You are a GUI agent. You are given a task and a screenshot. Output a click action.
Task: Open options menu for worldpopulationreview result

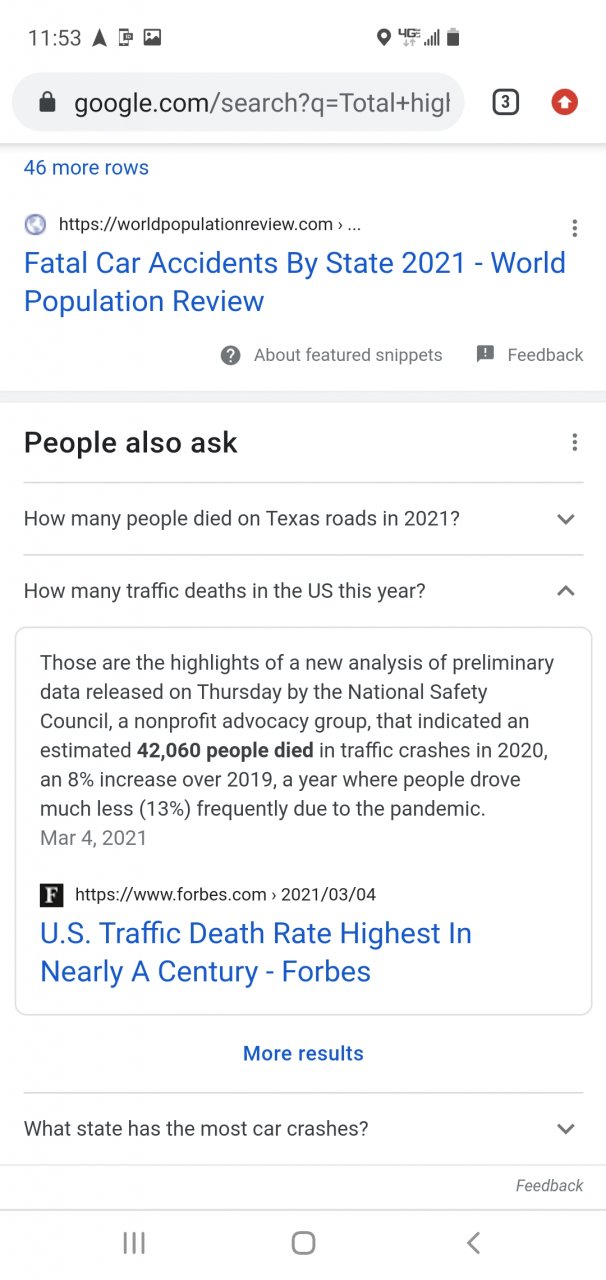[574, 228]
